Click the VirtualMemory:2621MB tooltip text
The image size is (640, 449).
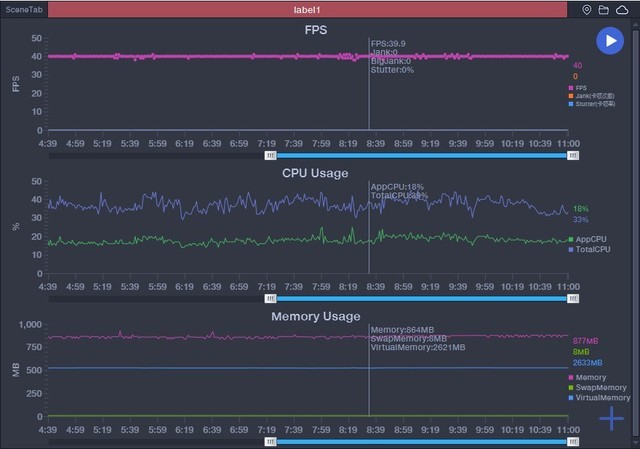coord(418,348)
